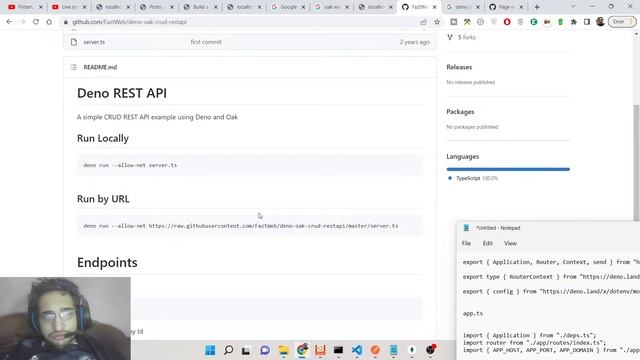Open the new tab plus button
The width and height of the screenshot is (640, 360).
pyautogui.click(x=537, y=7)
